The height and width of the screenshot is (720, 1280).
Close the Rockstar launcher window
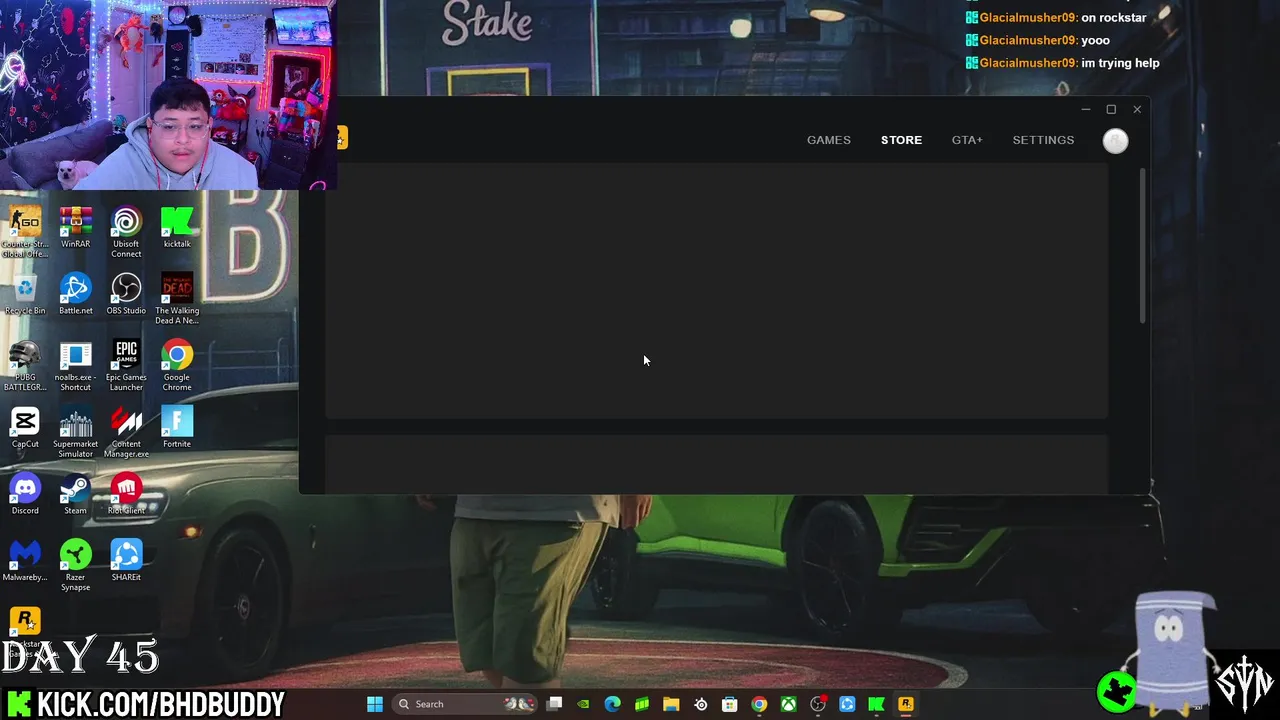(1137, 109)
